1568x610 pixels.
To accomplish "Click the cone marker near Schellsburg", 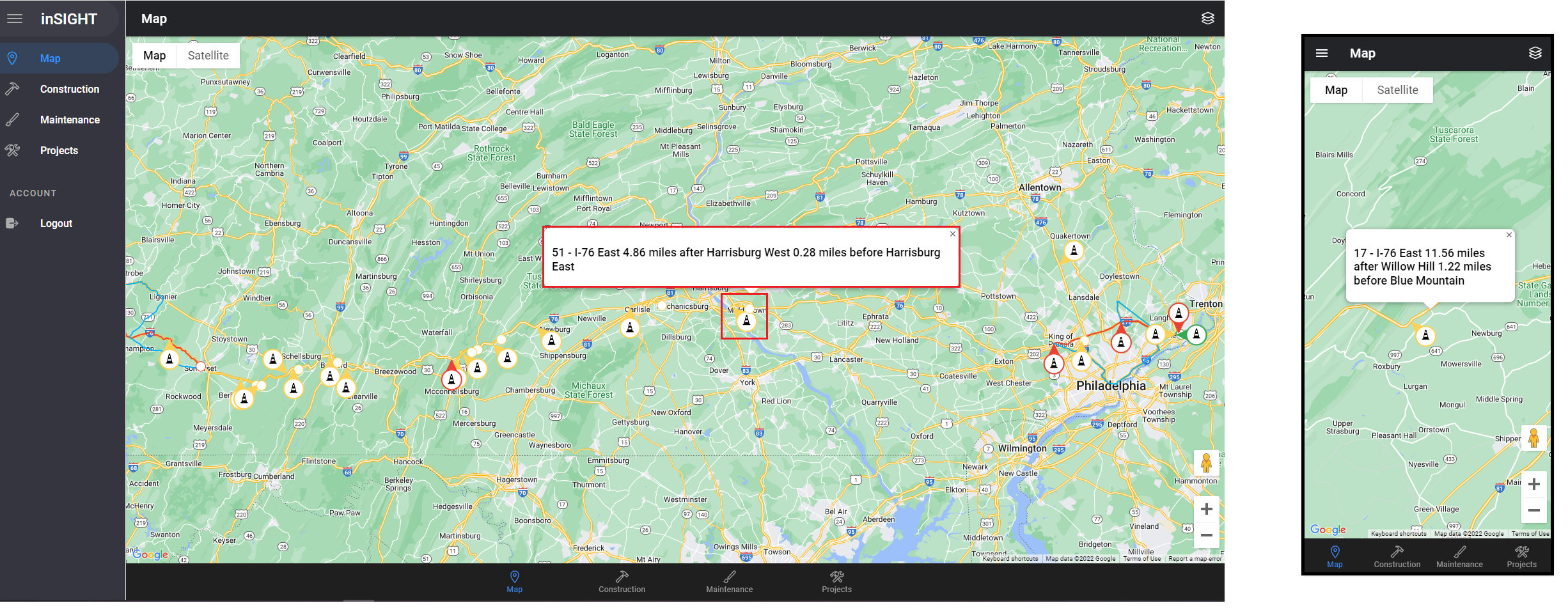I will 273,359.
